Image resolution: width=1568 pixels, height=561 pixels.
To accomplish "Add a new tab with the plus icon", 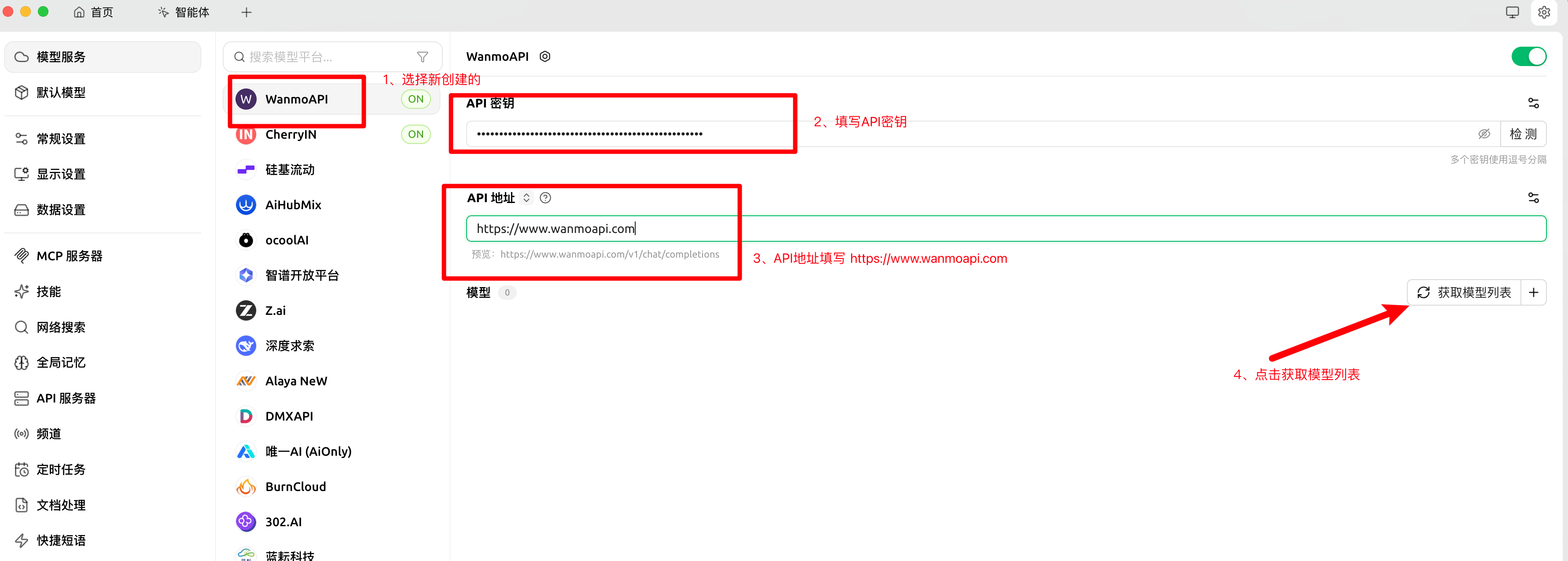I will [x=247, y=12].
